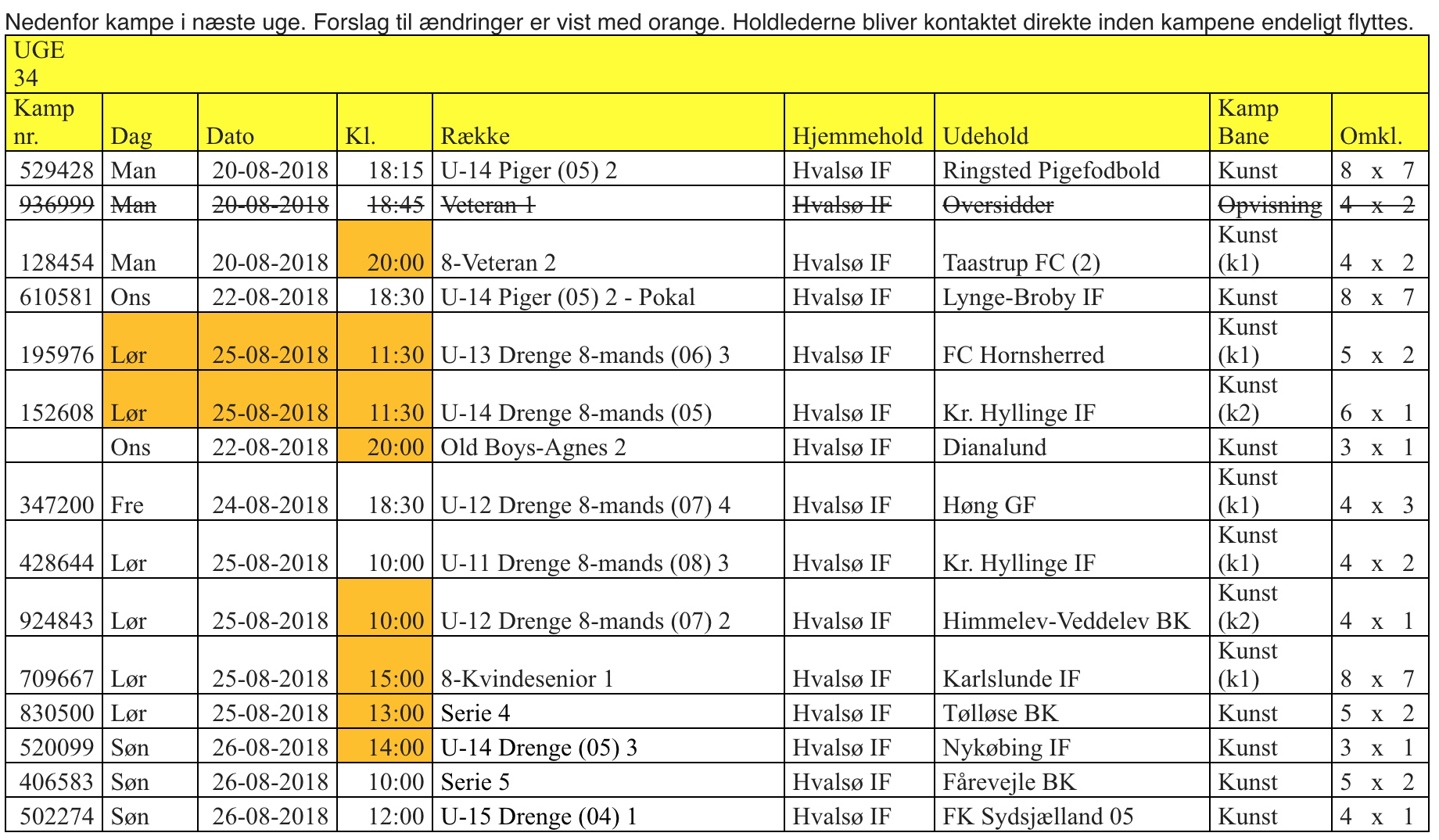Viewport: 1439px width, 840px height.
Task: Click opponent 'Tølløse BK'
Action: (1072, 712)
